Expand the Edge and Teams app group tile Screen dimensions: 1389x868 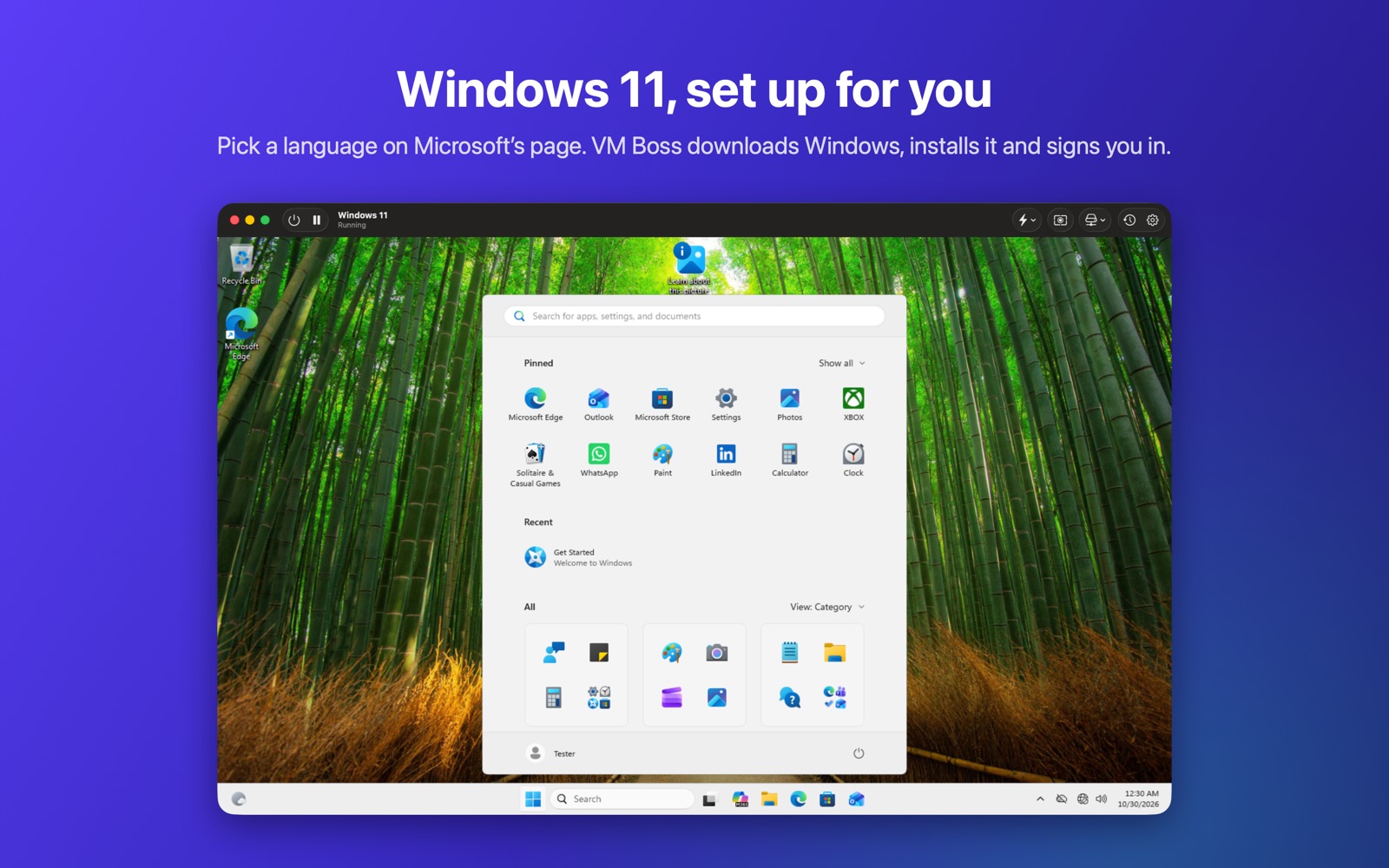coord(835,697)
